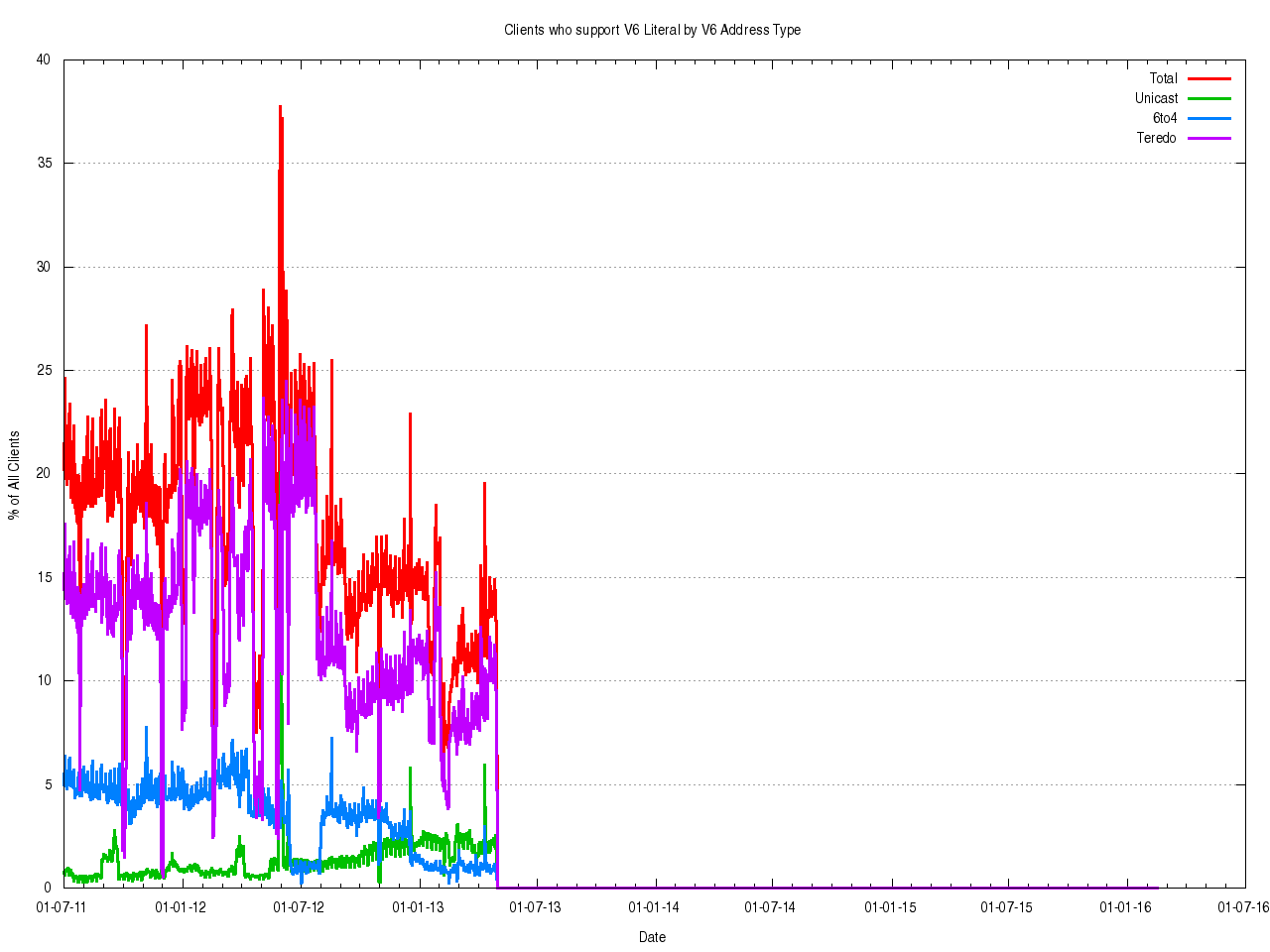Select the "Unicast" legend label
This screenshot has height=952, width=1270.
1156,98
